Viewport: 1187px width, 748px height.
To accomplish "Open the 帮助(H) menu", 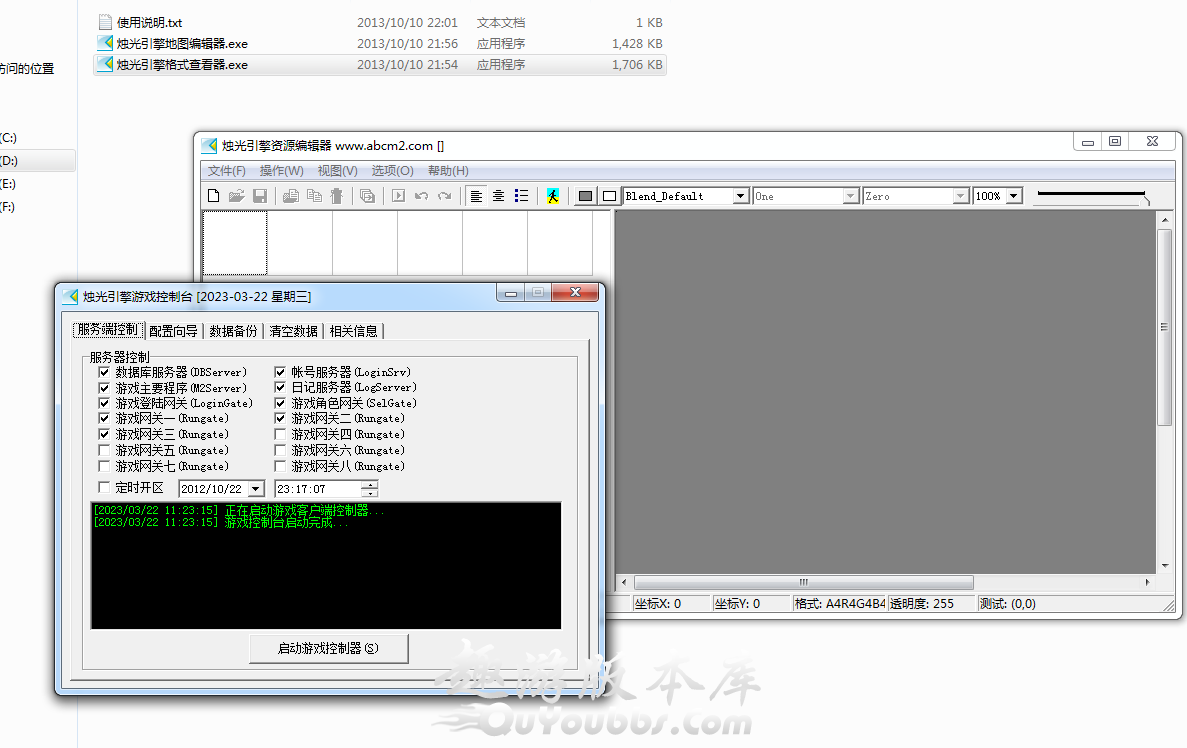I will click(x=448, y=171).
